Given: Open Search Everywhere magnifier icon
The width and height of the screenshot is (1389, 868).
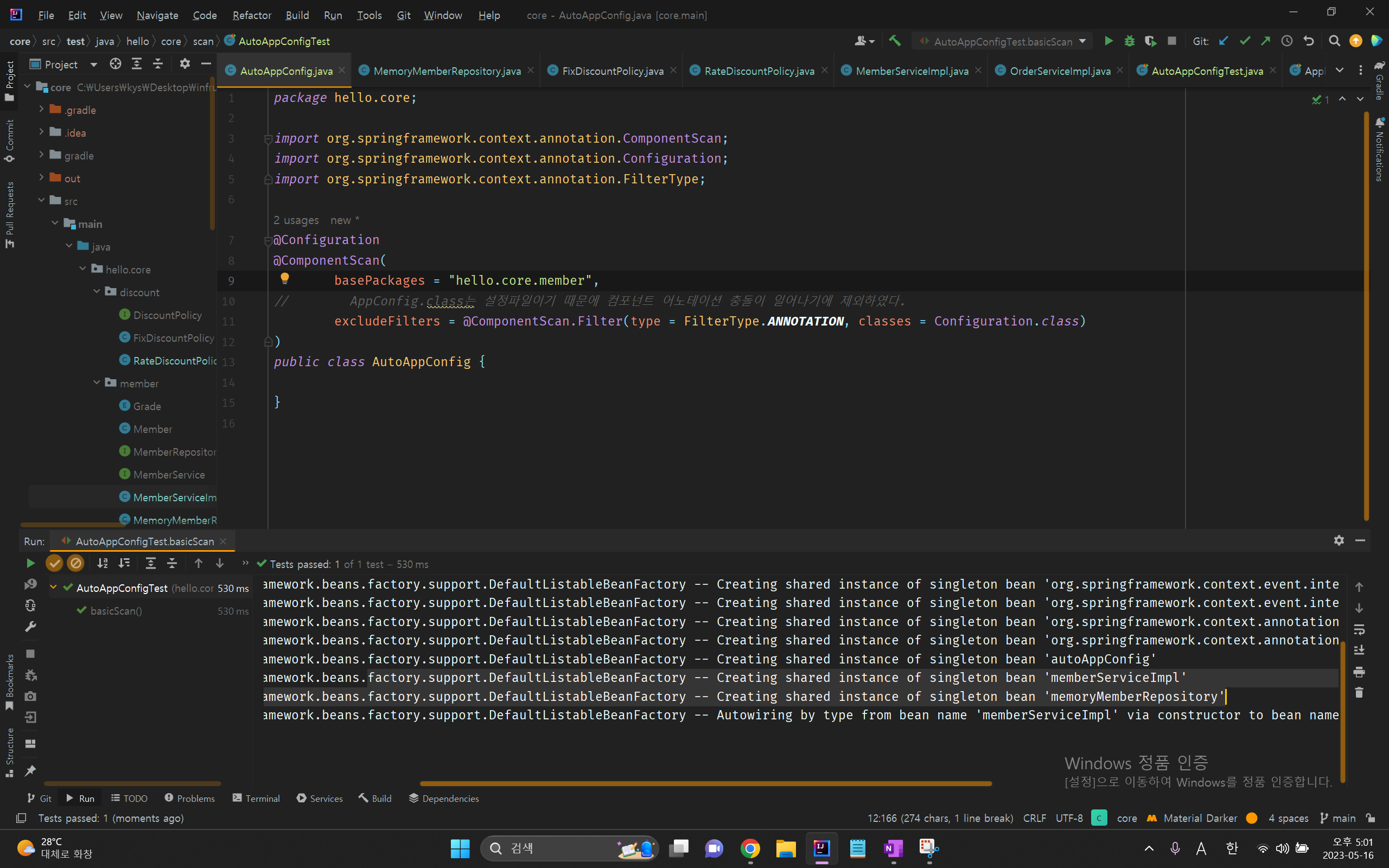Looking at the screenshot, I should click(1334, 41).
